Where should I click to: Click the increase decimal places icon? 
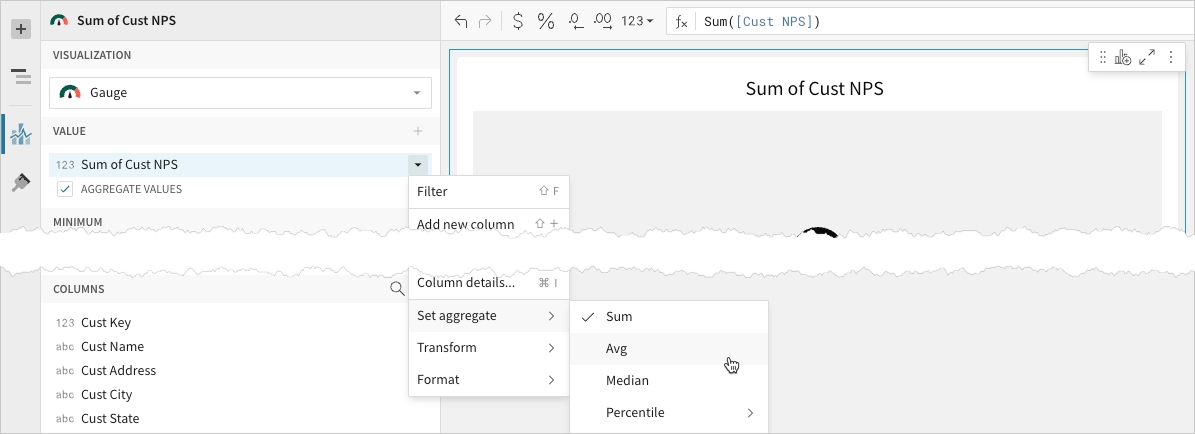pyautogui.click(x=603, y=21)
